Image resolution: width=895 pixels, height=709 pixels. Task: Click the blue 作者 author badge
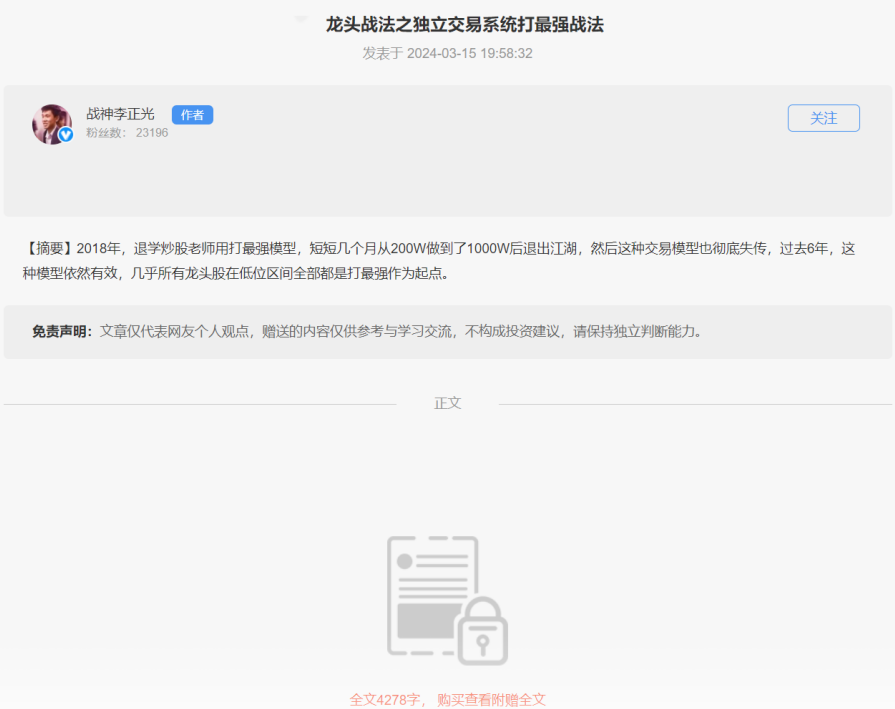(x=192, y=115)
